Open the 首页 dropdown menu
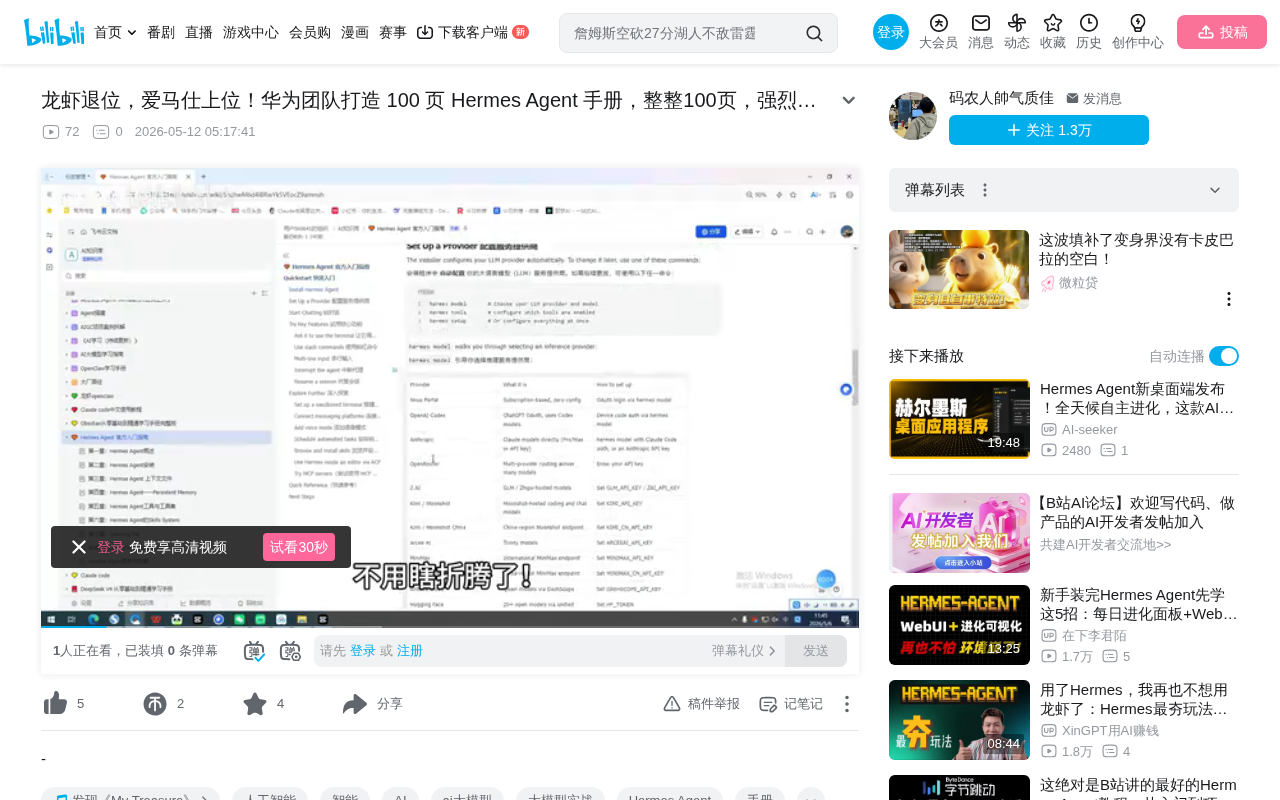Image resolution: width=1280 pixels, height=800 pixels. pos(115,32)
